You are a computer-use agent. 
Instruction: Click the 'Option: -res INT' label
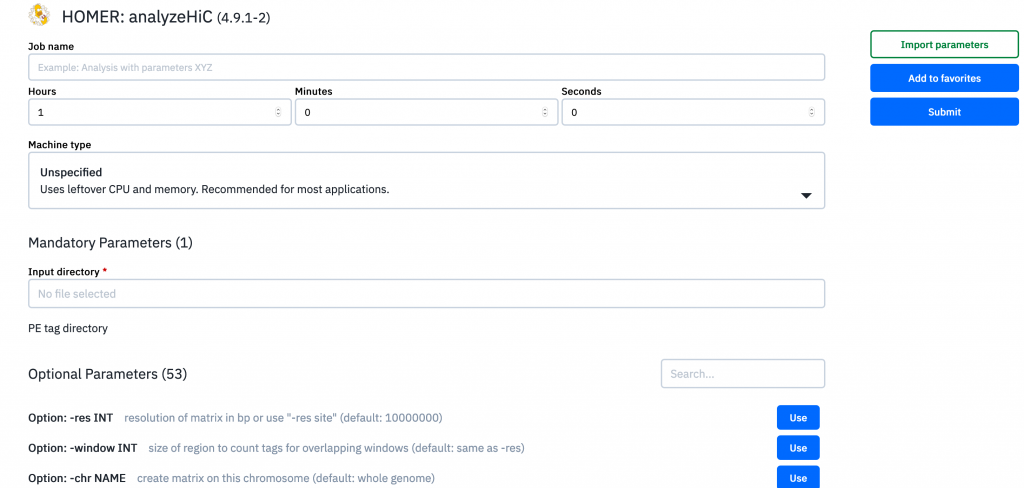(71, 418)
